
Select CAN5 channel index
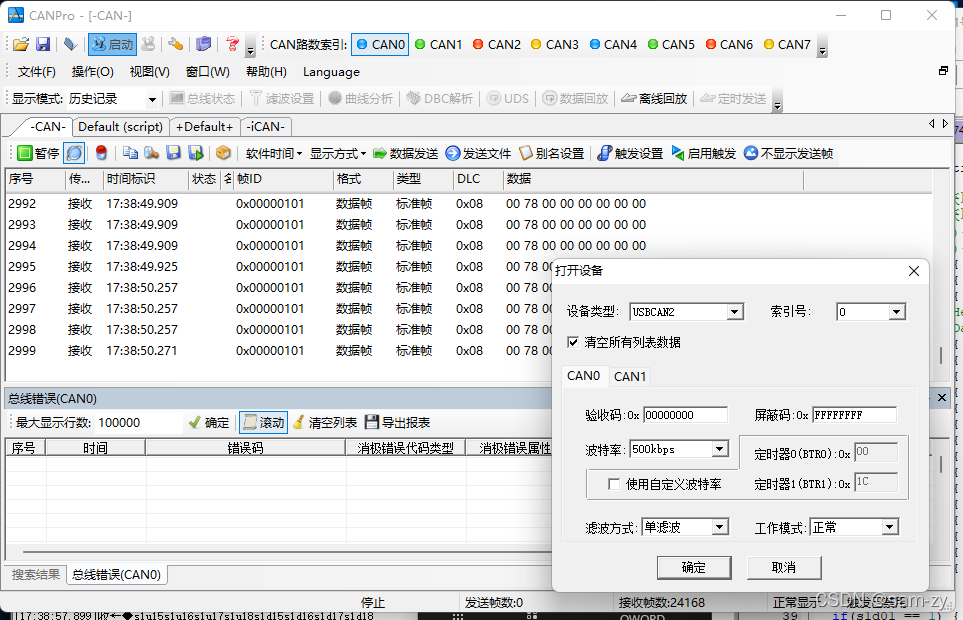(x=671, y=45)
